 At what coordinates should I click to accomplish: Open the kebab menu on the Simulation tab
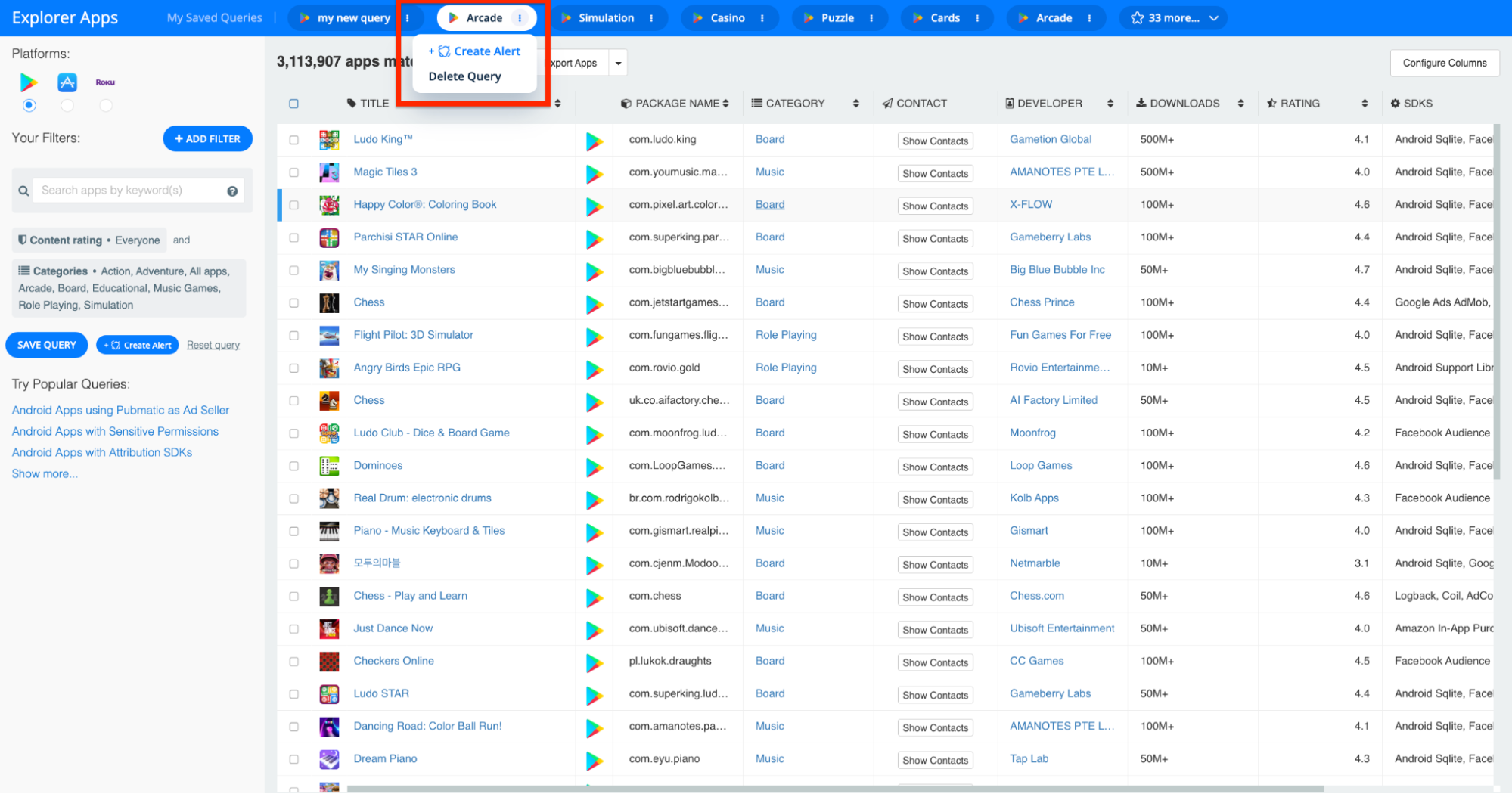(x=651, y=18)
